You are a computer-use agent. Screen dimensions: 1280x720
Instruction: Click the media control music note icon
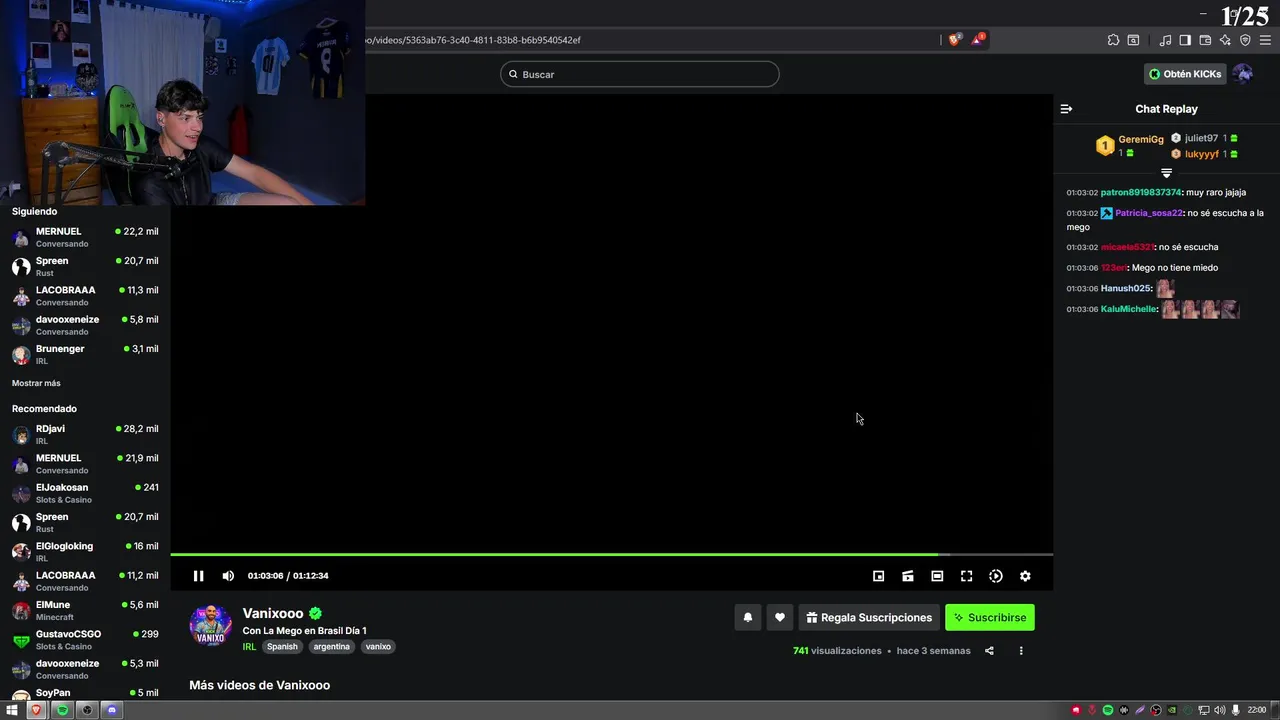coord(1165,40)
